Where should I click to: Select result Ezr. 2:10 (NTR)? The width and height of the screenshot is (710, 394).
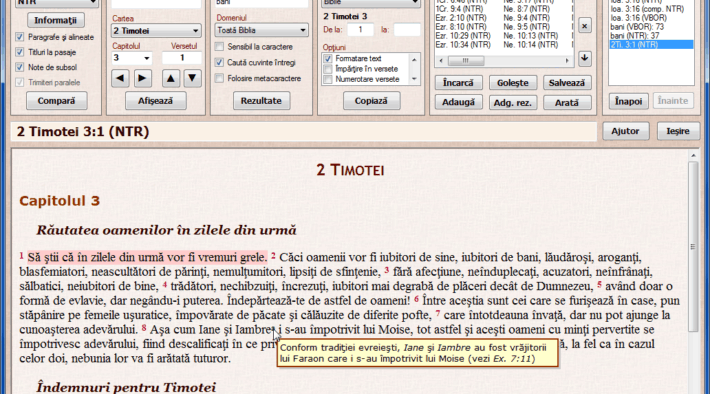[461, 18]
